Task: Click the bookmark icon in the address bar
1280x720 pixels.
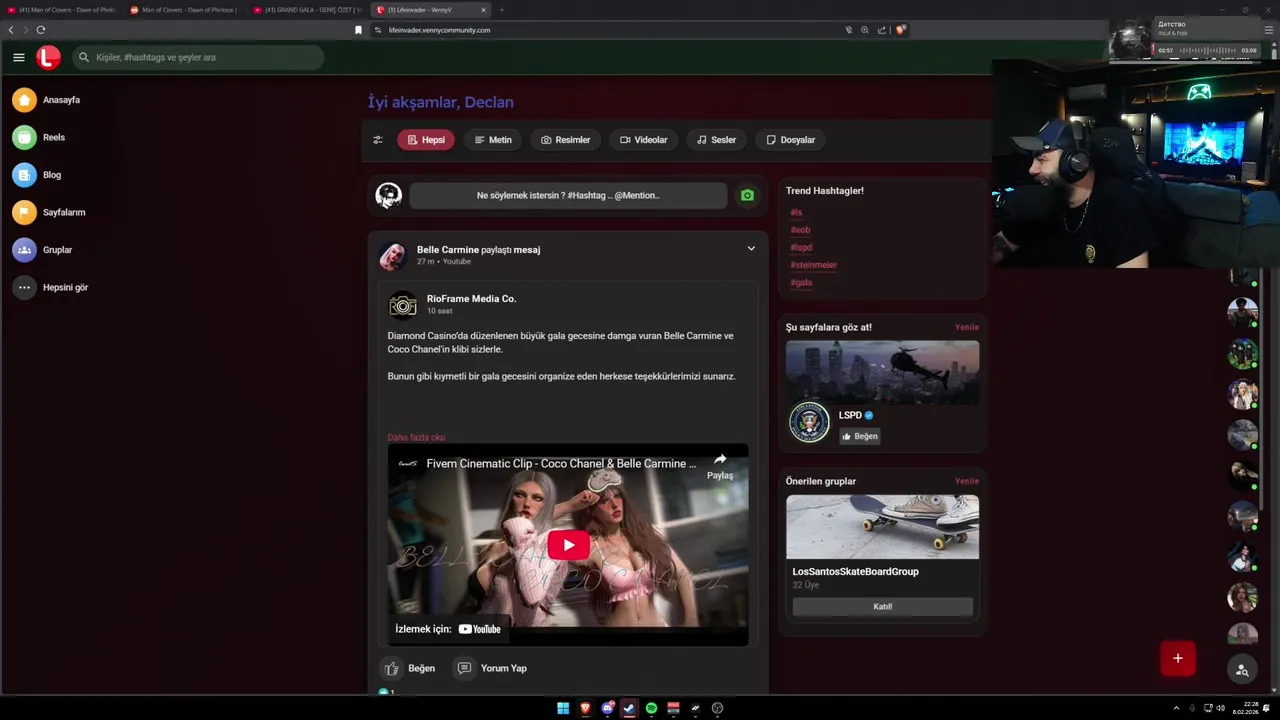Action: tap(358, 30)
